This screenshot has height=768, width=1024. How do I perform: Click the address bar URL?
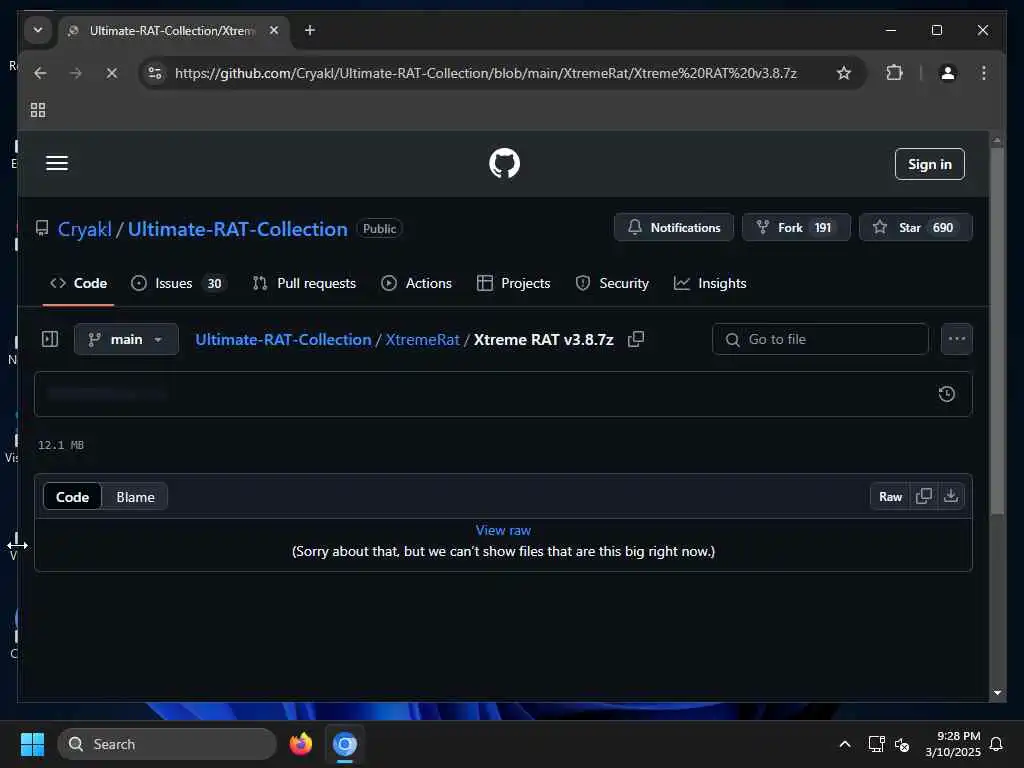[485, 73]
